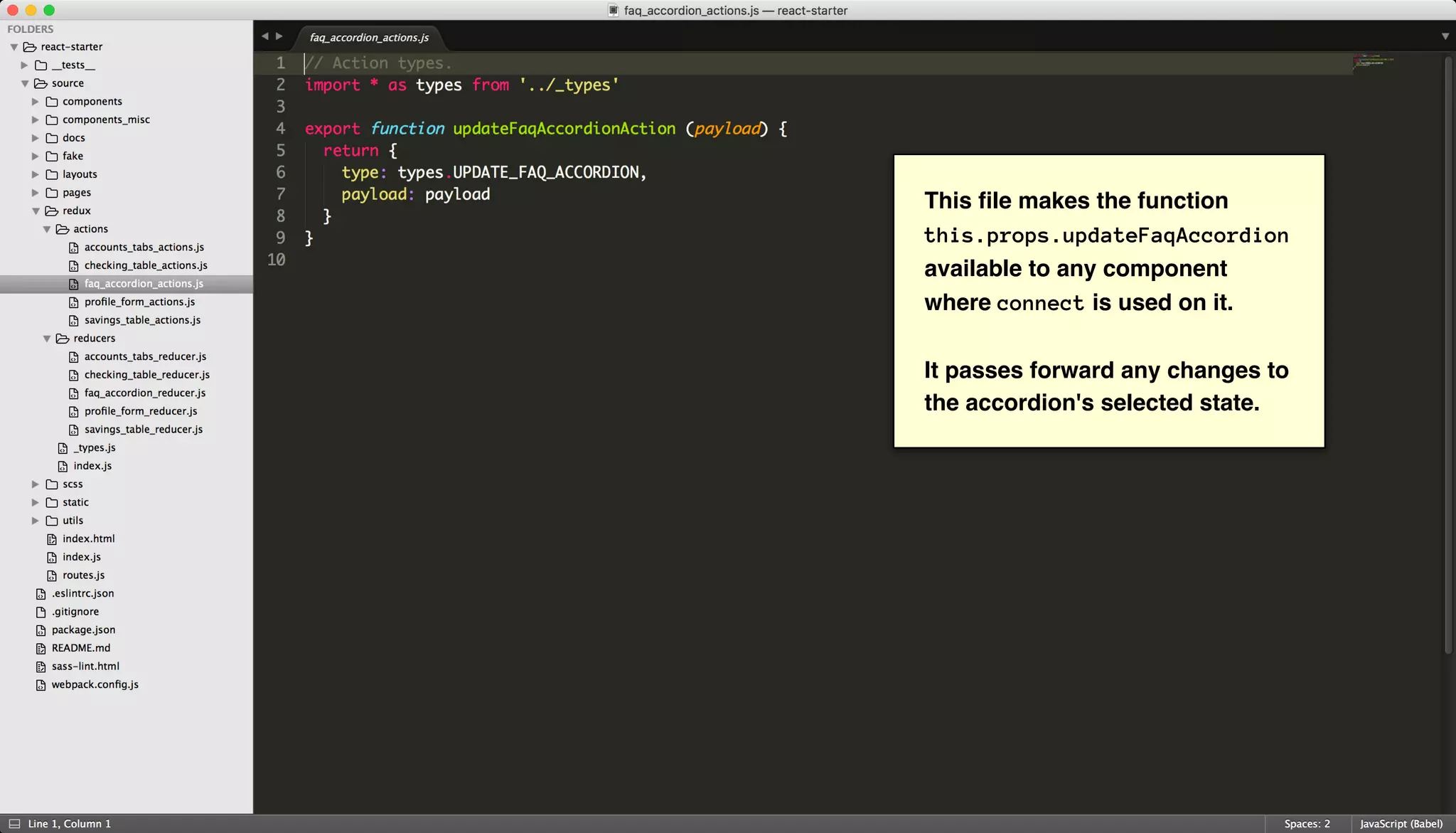This screenshot has height=833, width=1456.
Task: Click the accounts_tabs_reducer.js file icon
Action: 73,357
